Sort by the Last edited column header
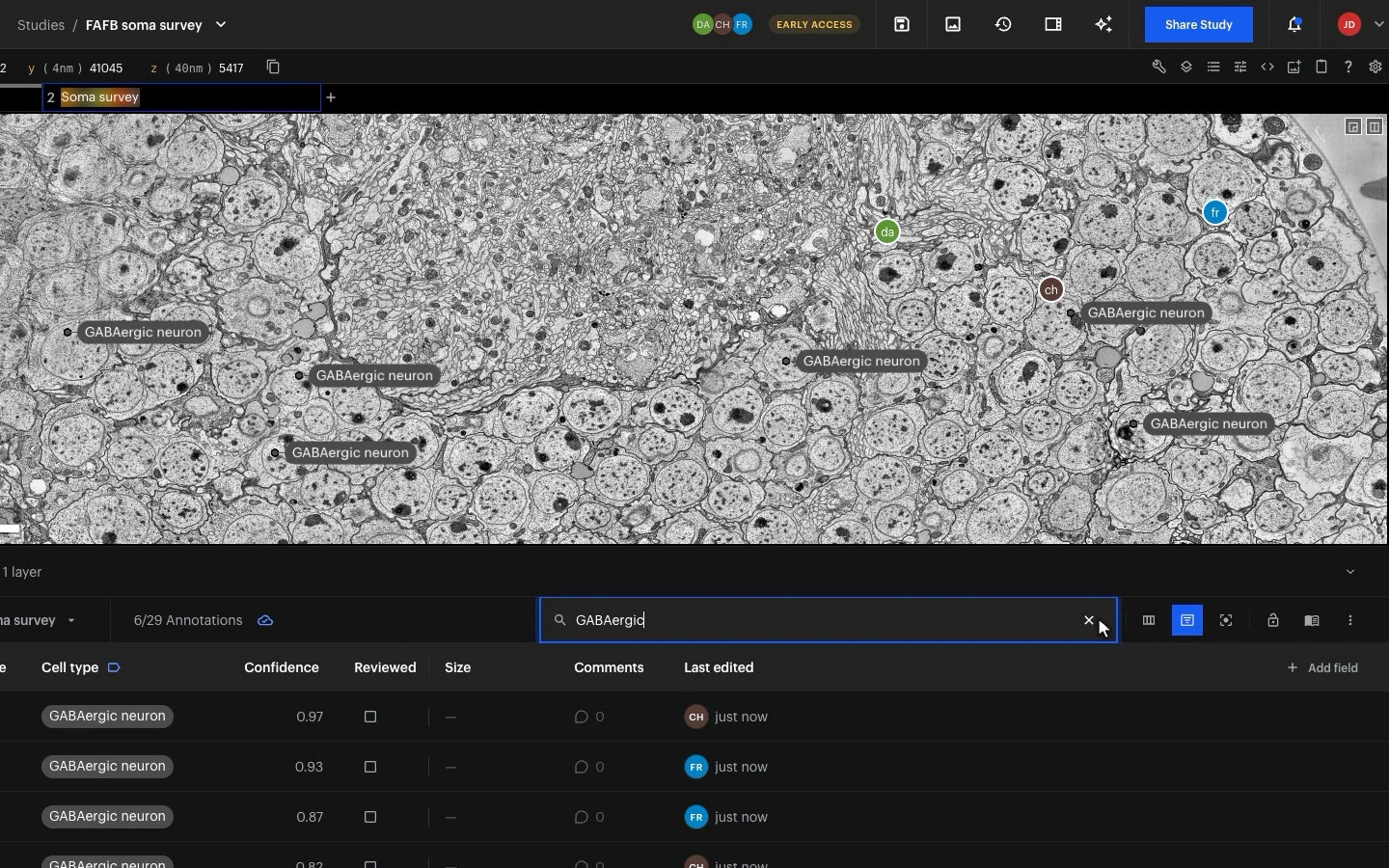Screen dimensions: 1389x868 (719, 667)
